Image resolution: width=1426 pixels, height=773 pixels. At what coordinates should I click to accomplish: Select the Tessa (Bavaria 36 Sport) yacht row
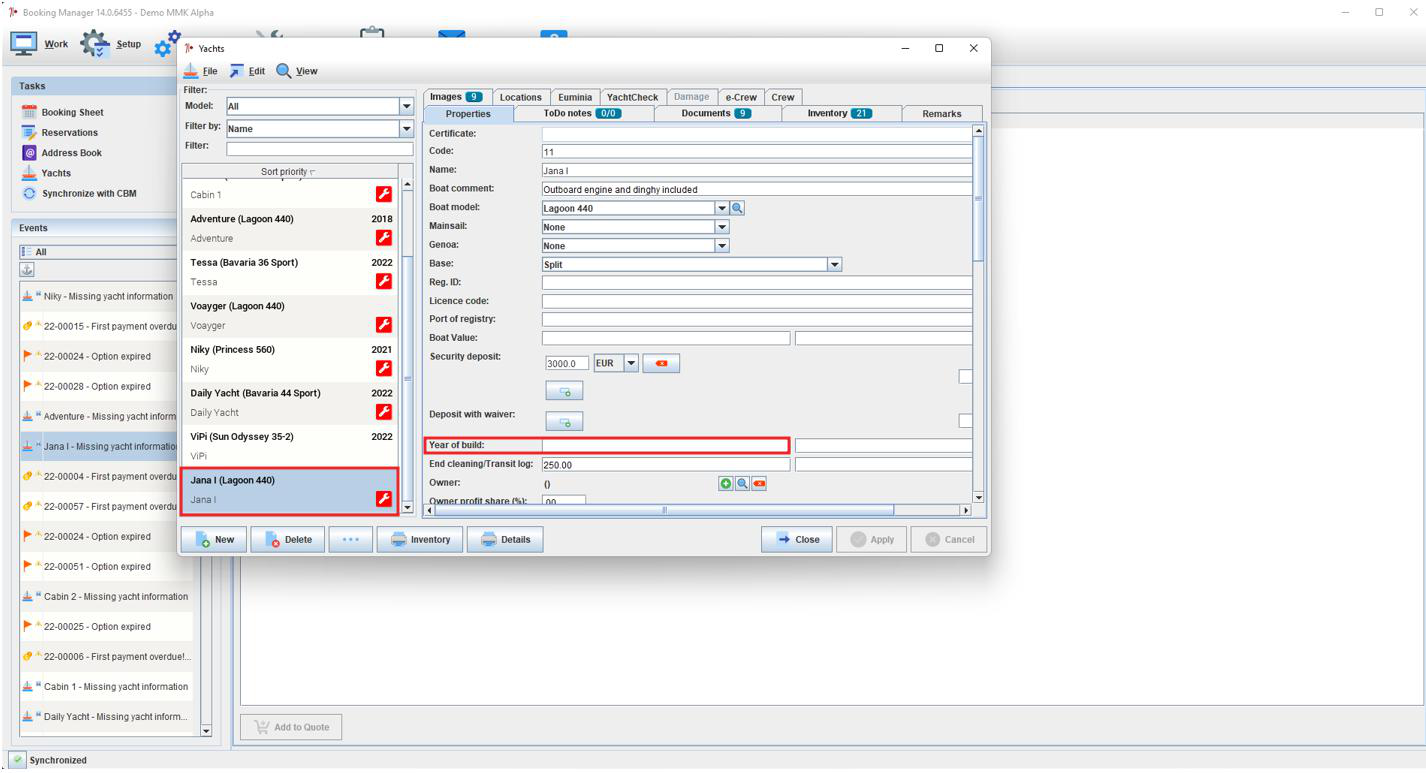tap(289, 273)
